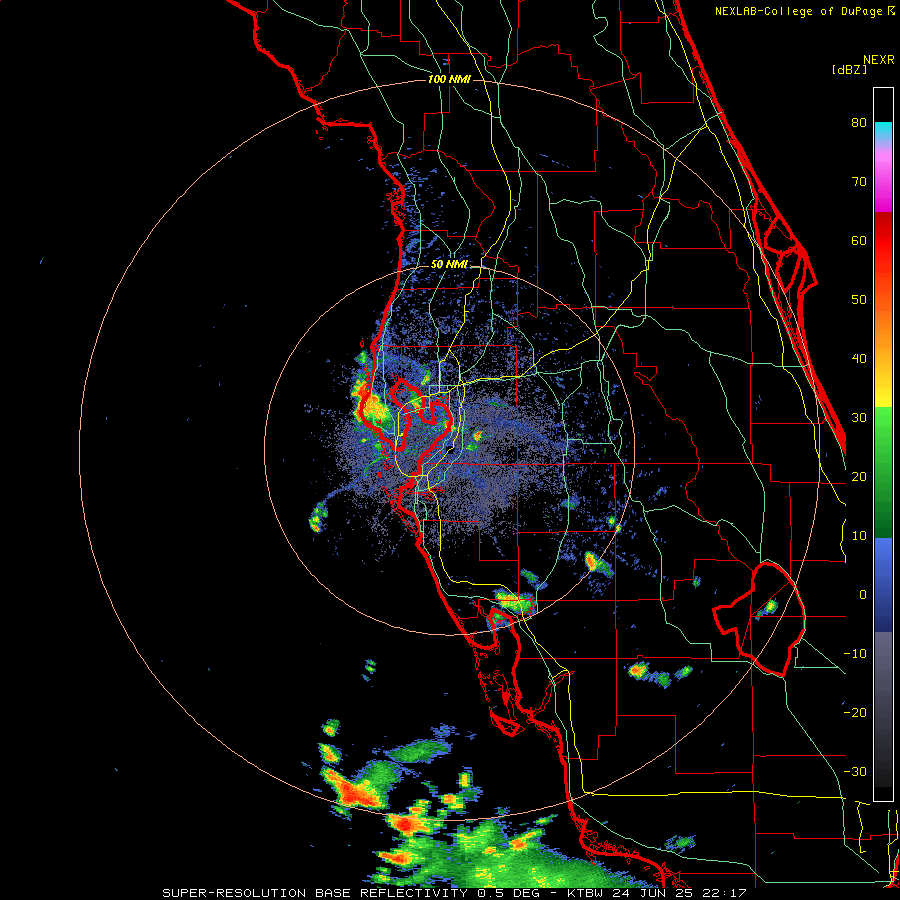Click the 20 value on dBZ scale
Viewport: 900px width, 900px height.
coord(859,477)
